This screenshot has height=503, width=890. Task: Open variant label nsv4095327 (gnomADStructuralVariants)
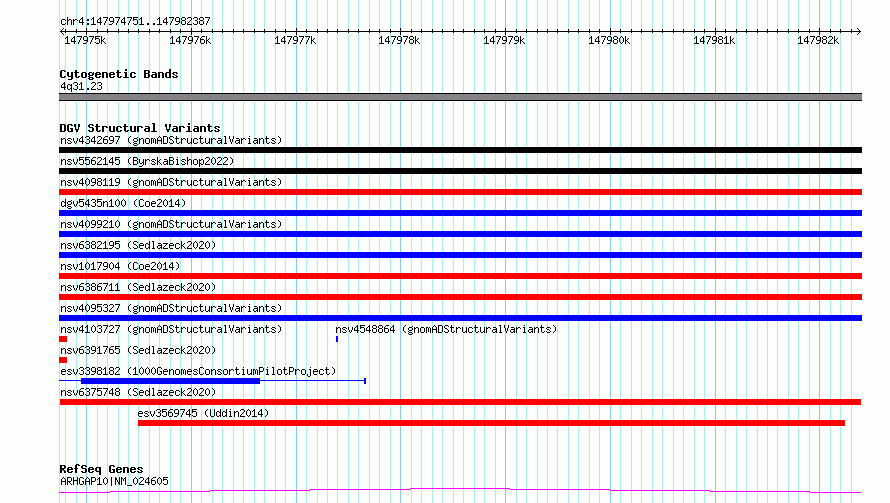click(171, 308)
